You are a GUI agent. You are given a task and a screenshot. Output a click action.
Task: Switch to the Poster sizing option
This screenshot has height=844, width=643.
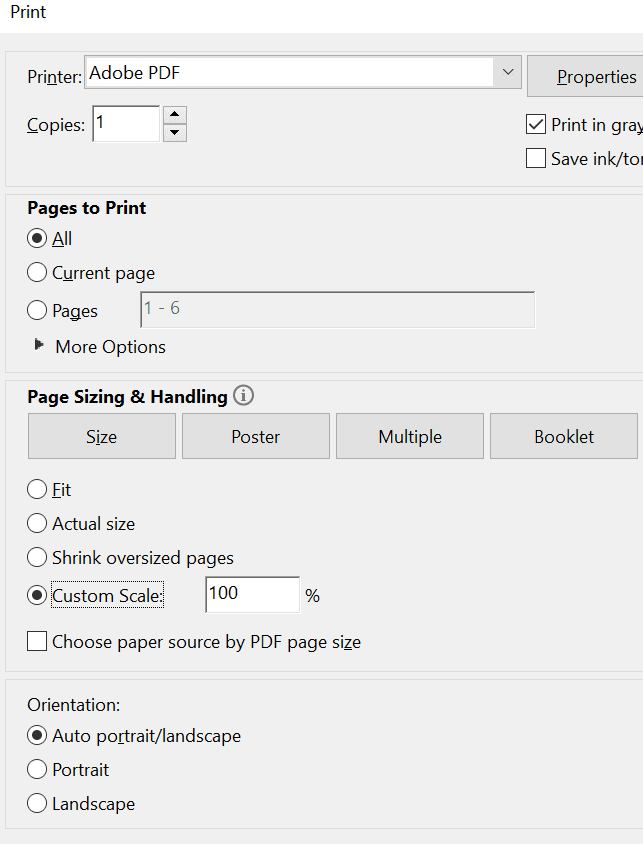[256, 436]
